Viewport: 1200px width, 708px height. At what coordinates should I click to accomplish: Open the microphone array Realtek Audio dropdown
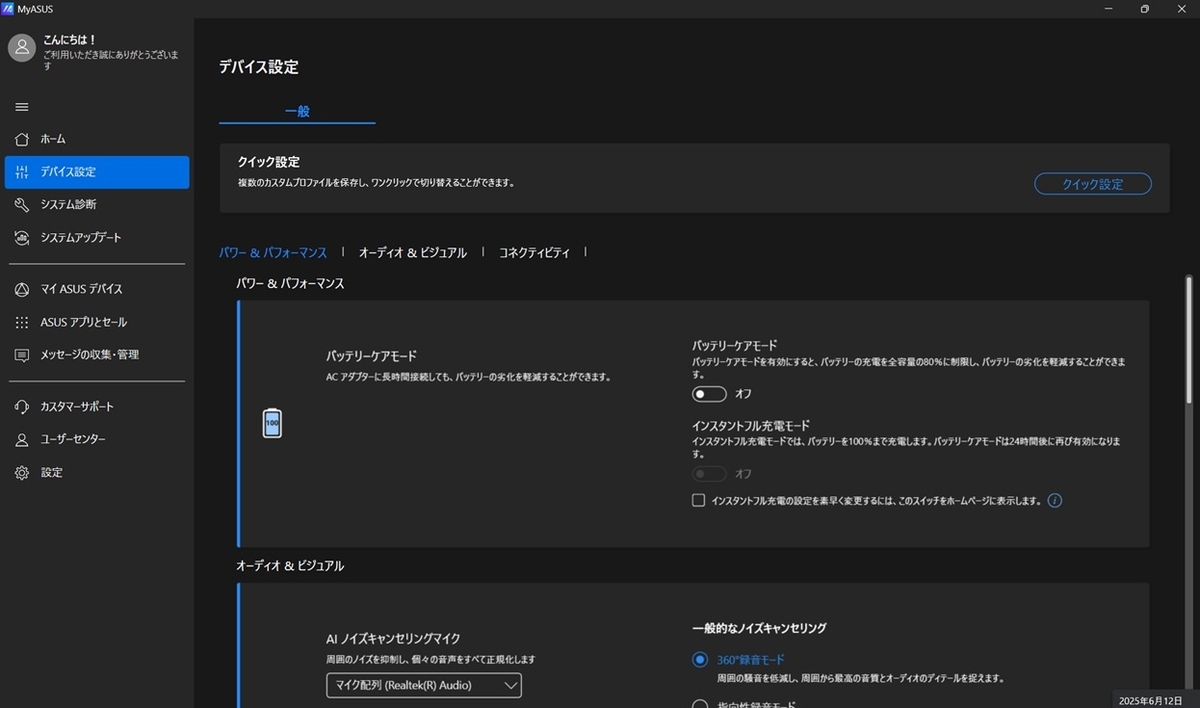(424, 685)
